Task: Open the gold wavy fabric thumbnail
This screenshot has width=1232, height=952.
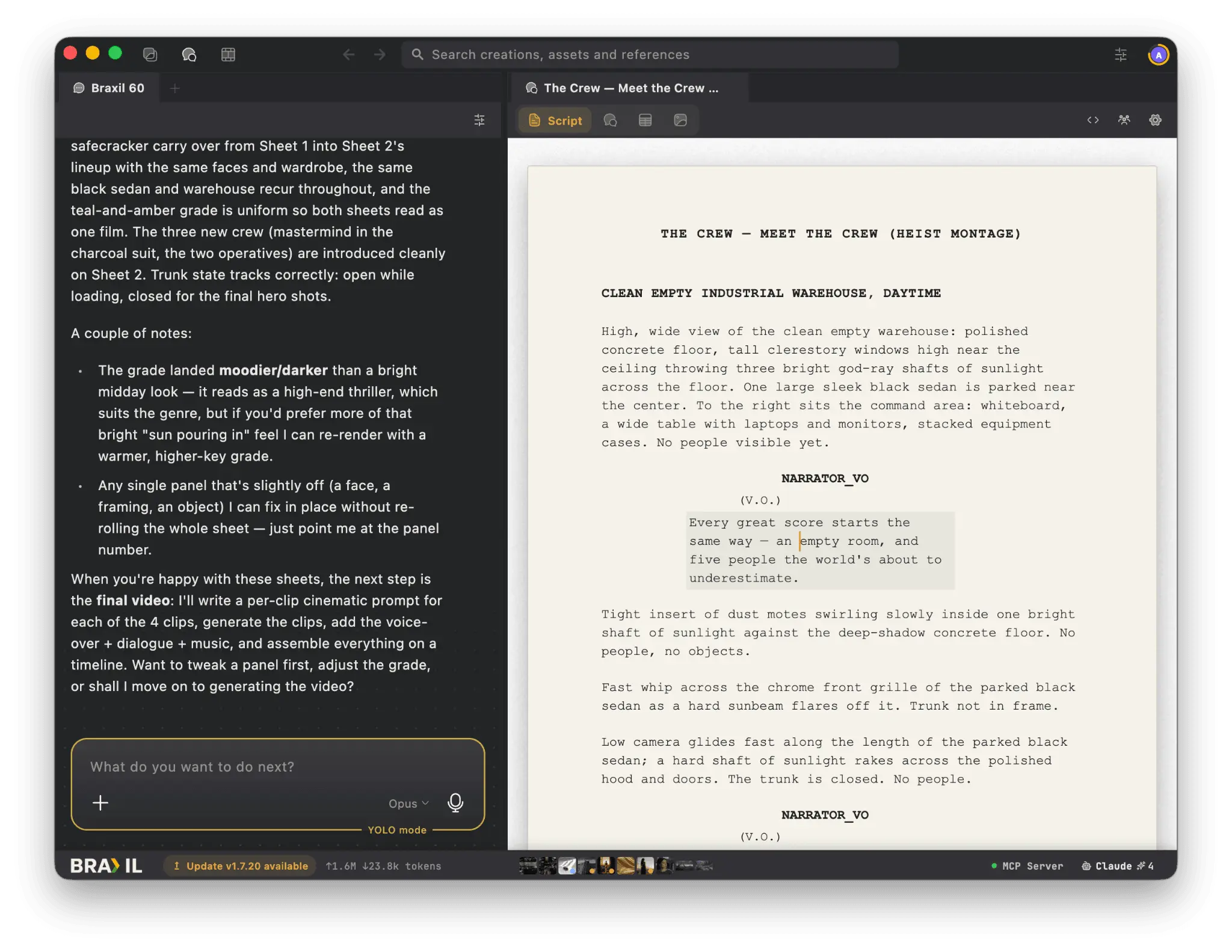Action: pos(626,865)
